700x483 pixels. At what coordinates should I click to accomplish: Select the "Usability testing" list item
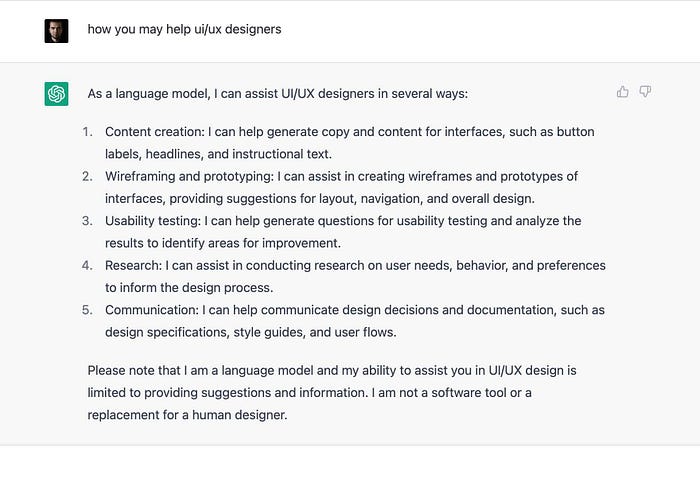coord(343,232)
